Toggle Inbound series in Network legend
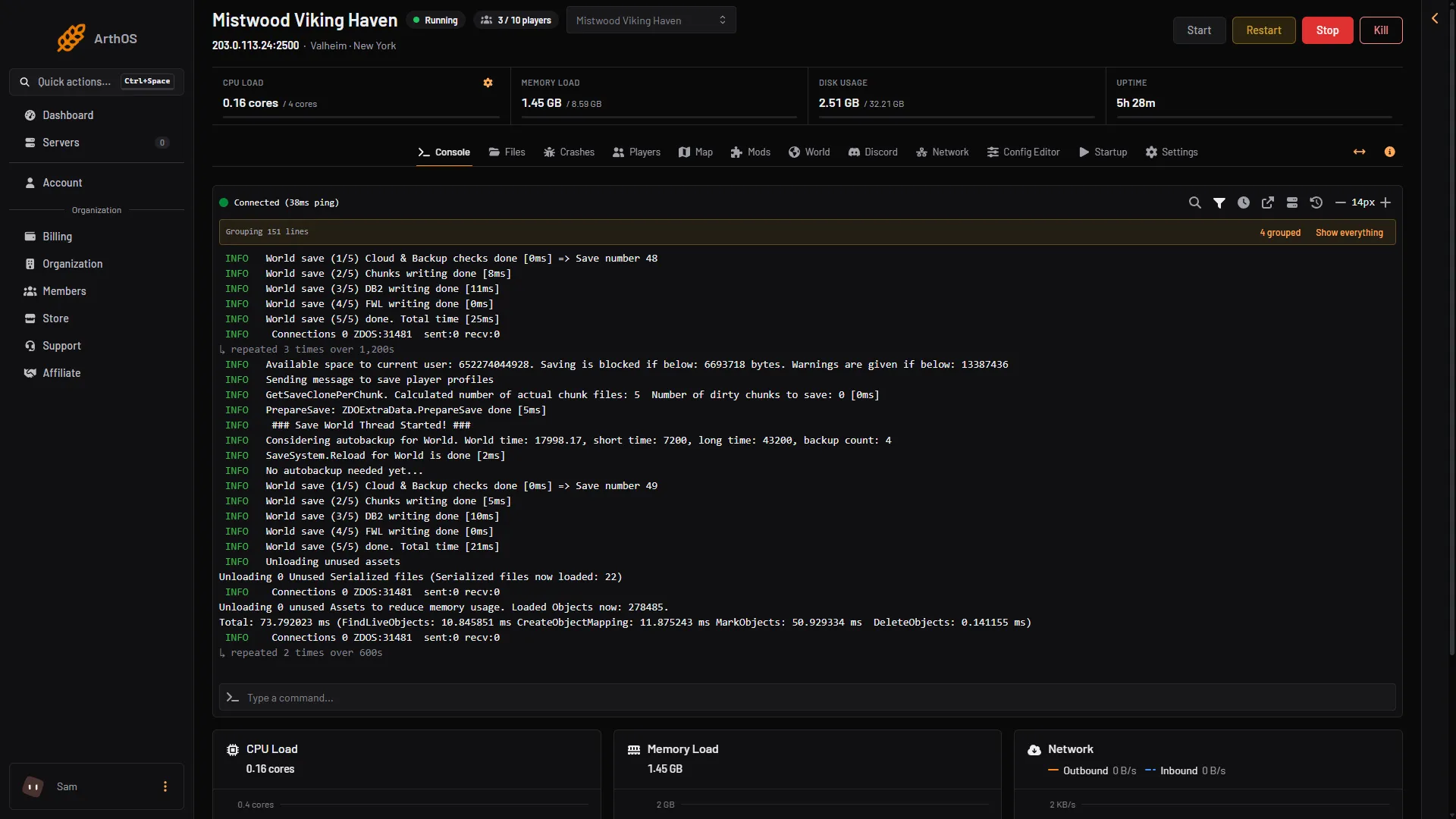 click(x=1185, y=770)
